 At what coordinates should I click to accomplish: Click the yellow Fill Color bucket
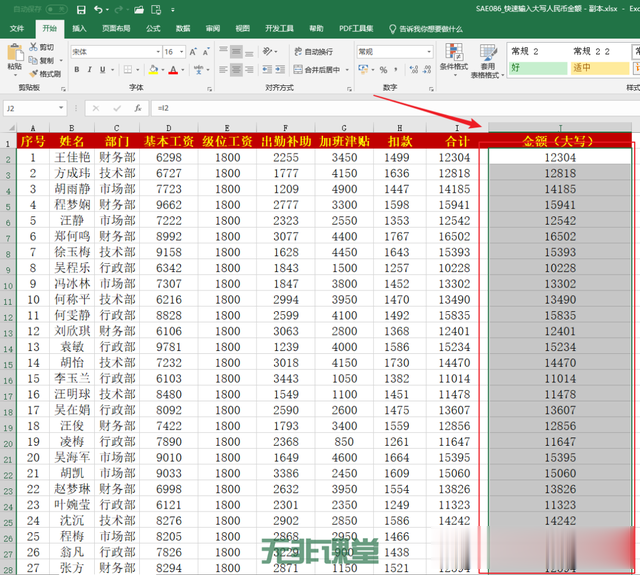(153, 70)
